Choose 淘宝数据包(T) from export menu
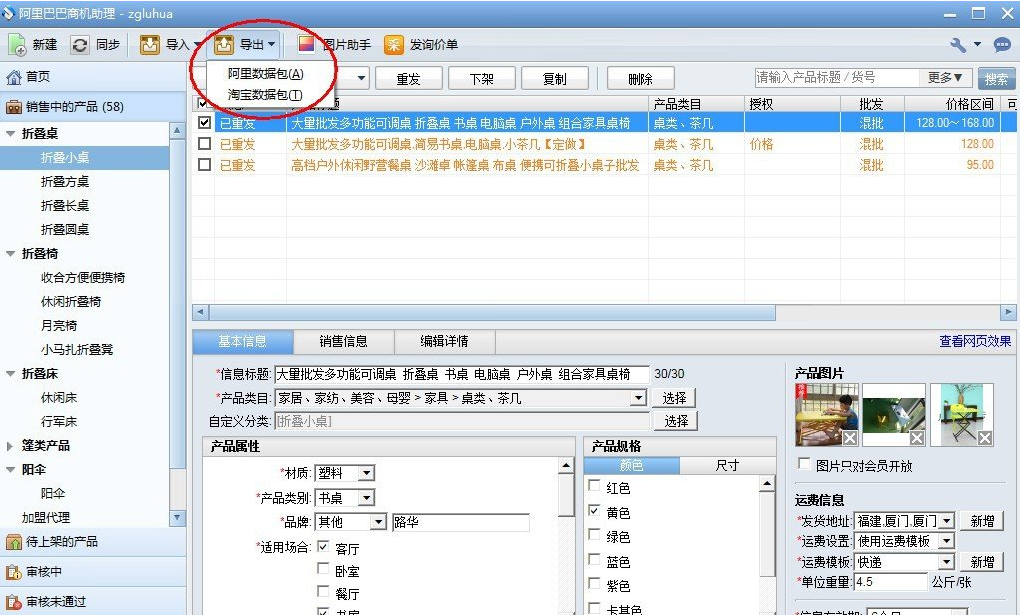This screenshot has width=1021, height=615. pyautogui.click(x=265, y=94)
